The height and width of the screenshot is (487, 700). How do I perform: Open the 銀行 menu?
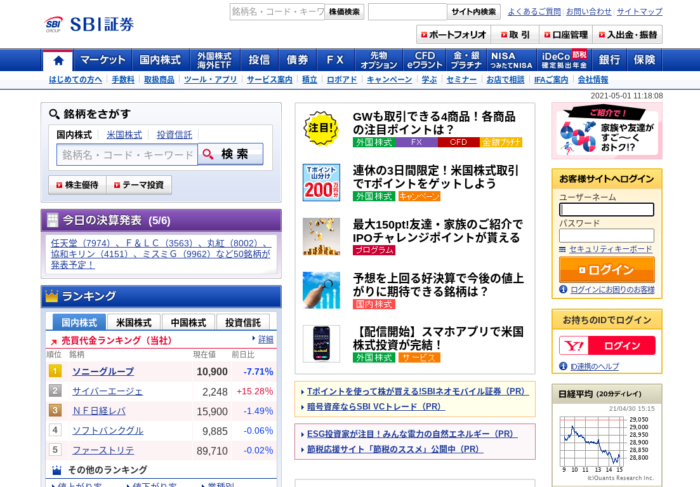(x=609, y=60)
